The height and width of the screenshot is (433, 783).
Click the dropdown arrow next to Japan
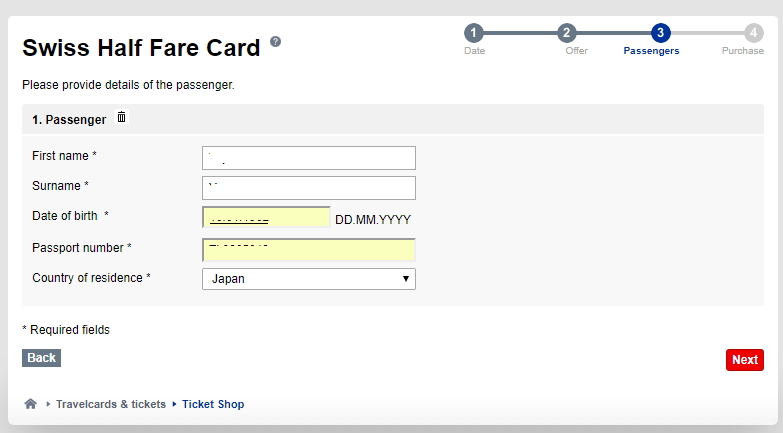tap(405, 279)
